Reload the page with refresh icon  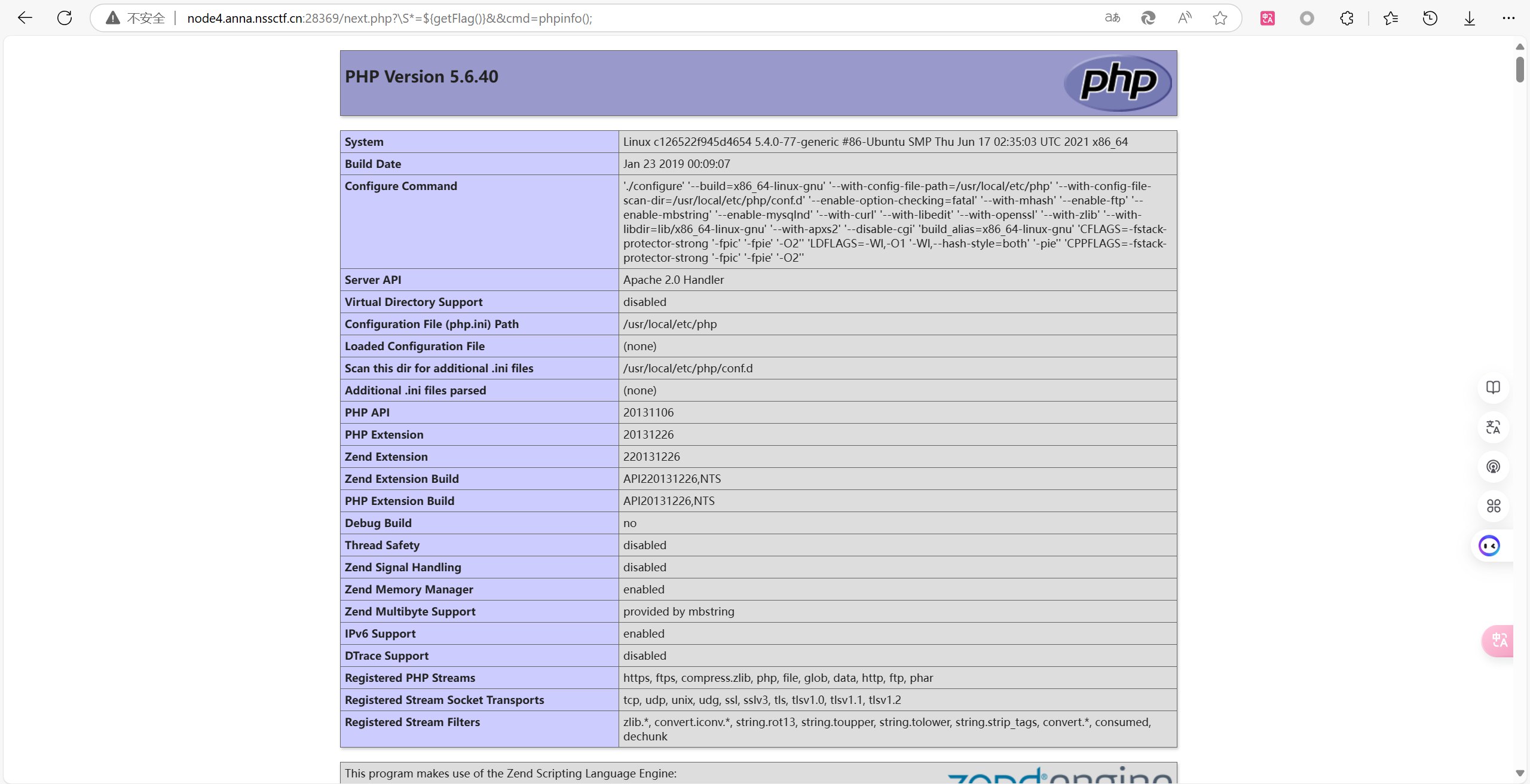tap(65, 18)
